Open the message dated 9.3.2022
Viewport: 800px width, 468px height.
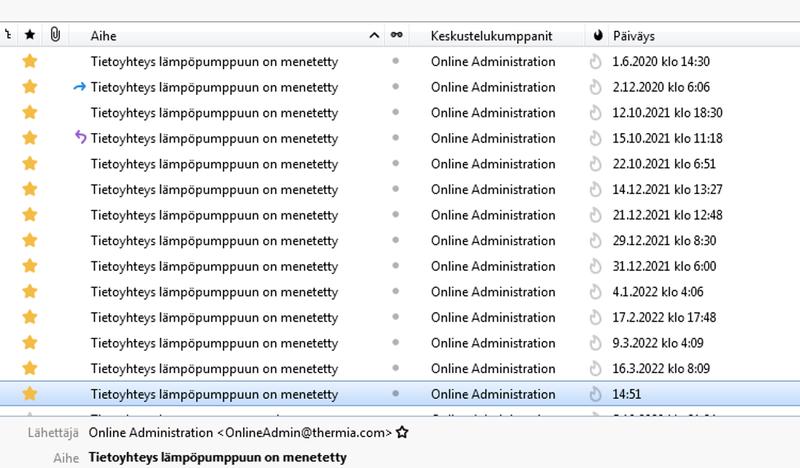tap(214, 343)
